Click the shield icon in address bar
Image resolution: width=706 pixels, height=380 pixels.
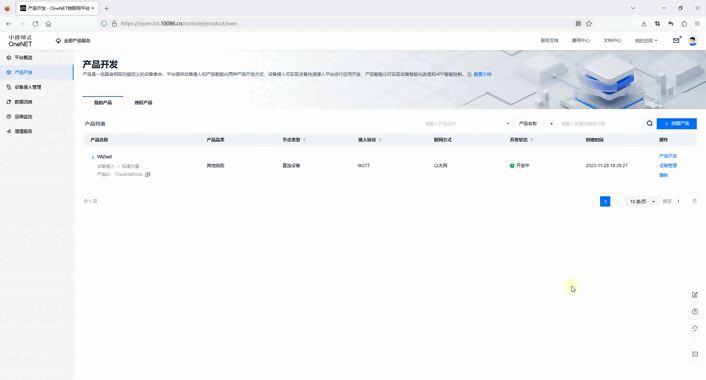click(104, 23)
